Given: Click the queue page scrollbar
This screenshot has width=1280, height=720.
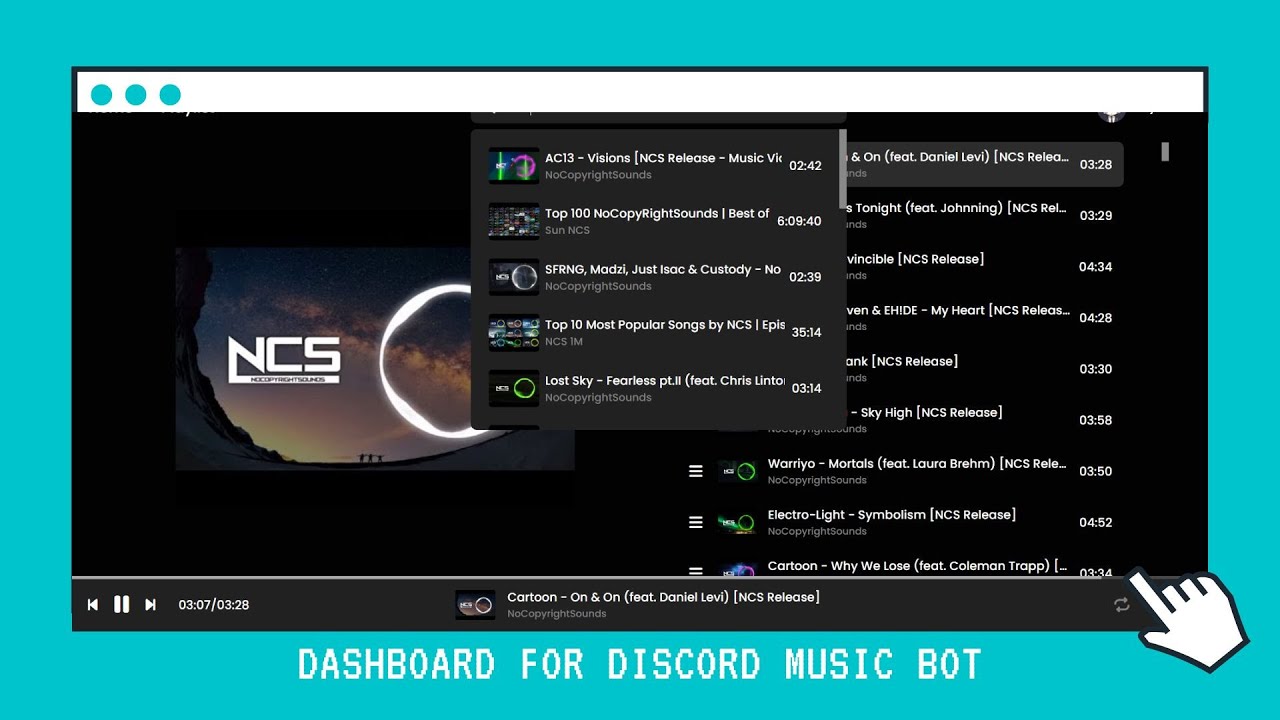Looking at the screenshot, I should pyautogui.click(x=1165, y=151).
